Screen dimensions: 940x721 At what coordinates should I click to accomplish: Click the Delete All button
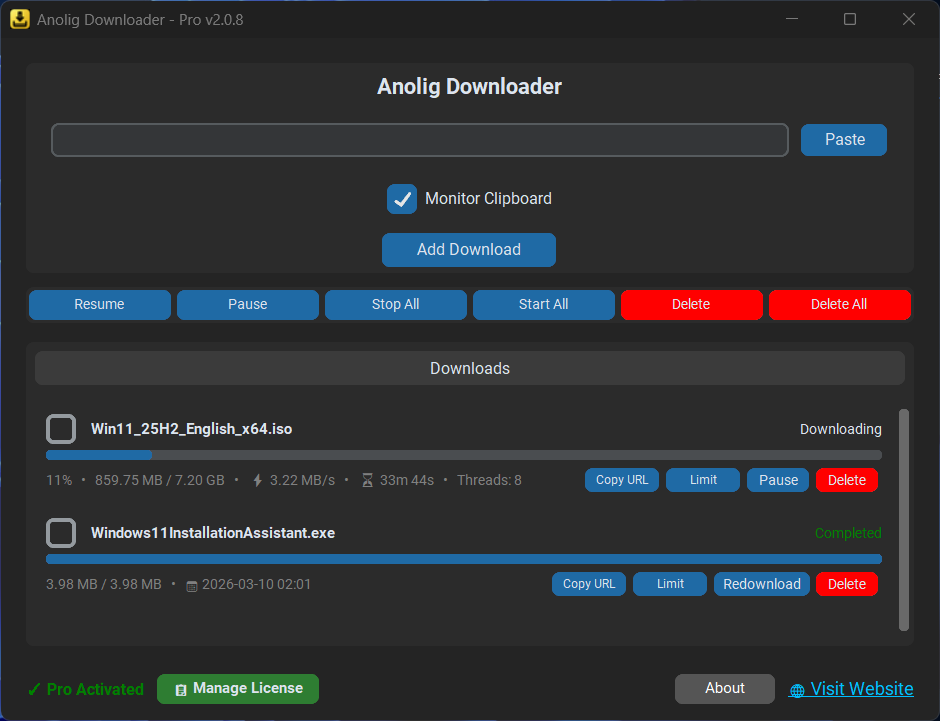839,304
